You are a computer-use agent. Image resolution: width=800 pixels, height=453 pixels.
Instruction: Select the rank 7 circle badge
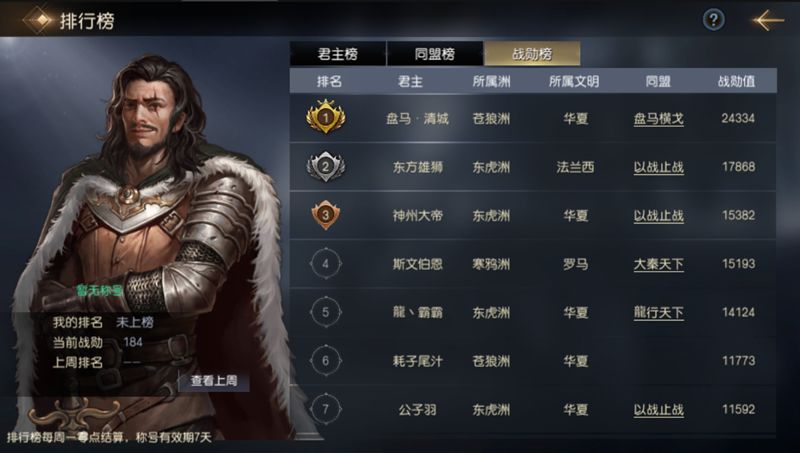tap(326, 409)
